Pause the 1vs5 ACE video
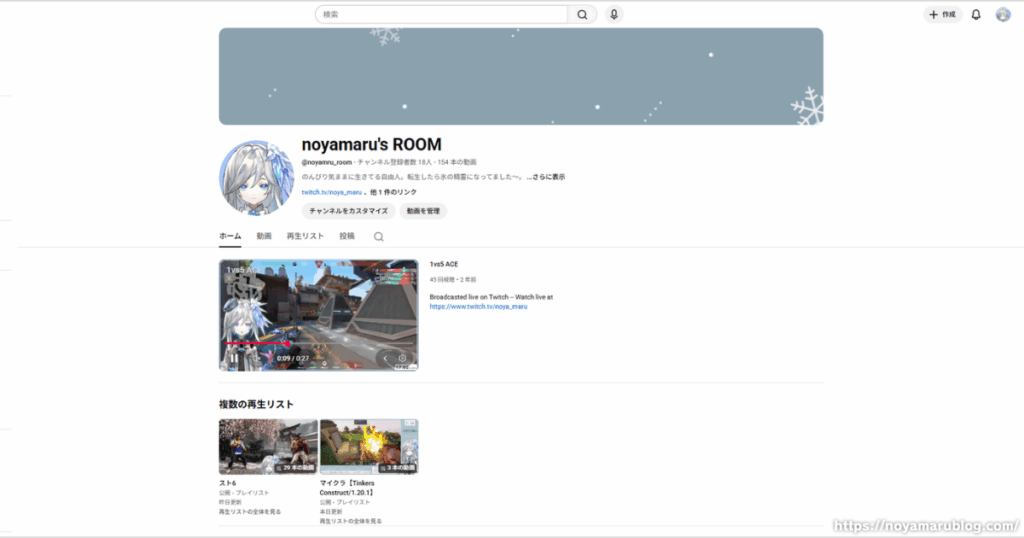The height and width of the screenshot is (538, 1024). 234,358
